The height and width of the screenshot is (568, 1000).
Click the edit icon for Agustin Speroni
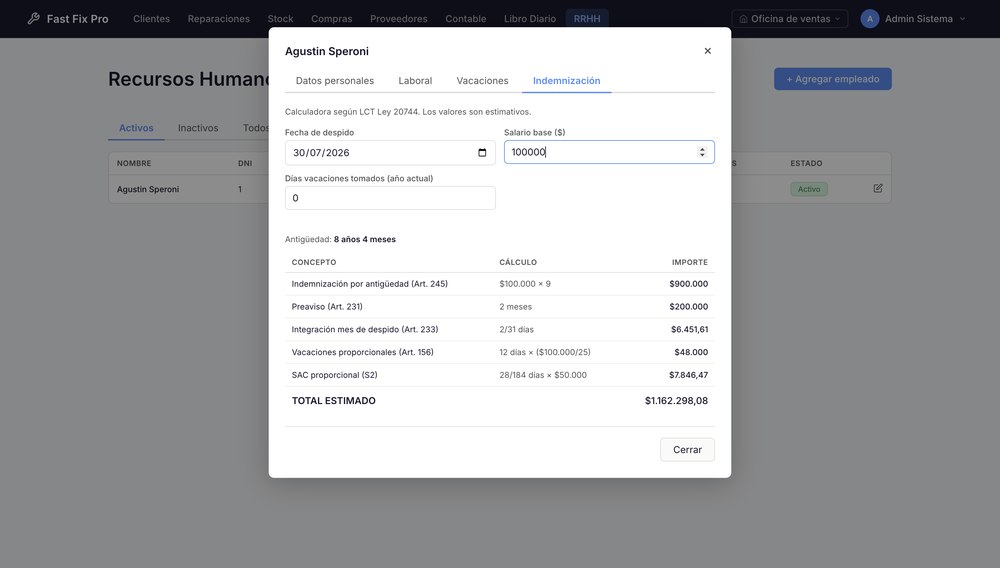(x=878, y=189)
